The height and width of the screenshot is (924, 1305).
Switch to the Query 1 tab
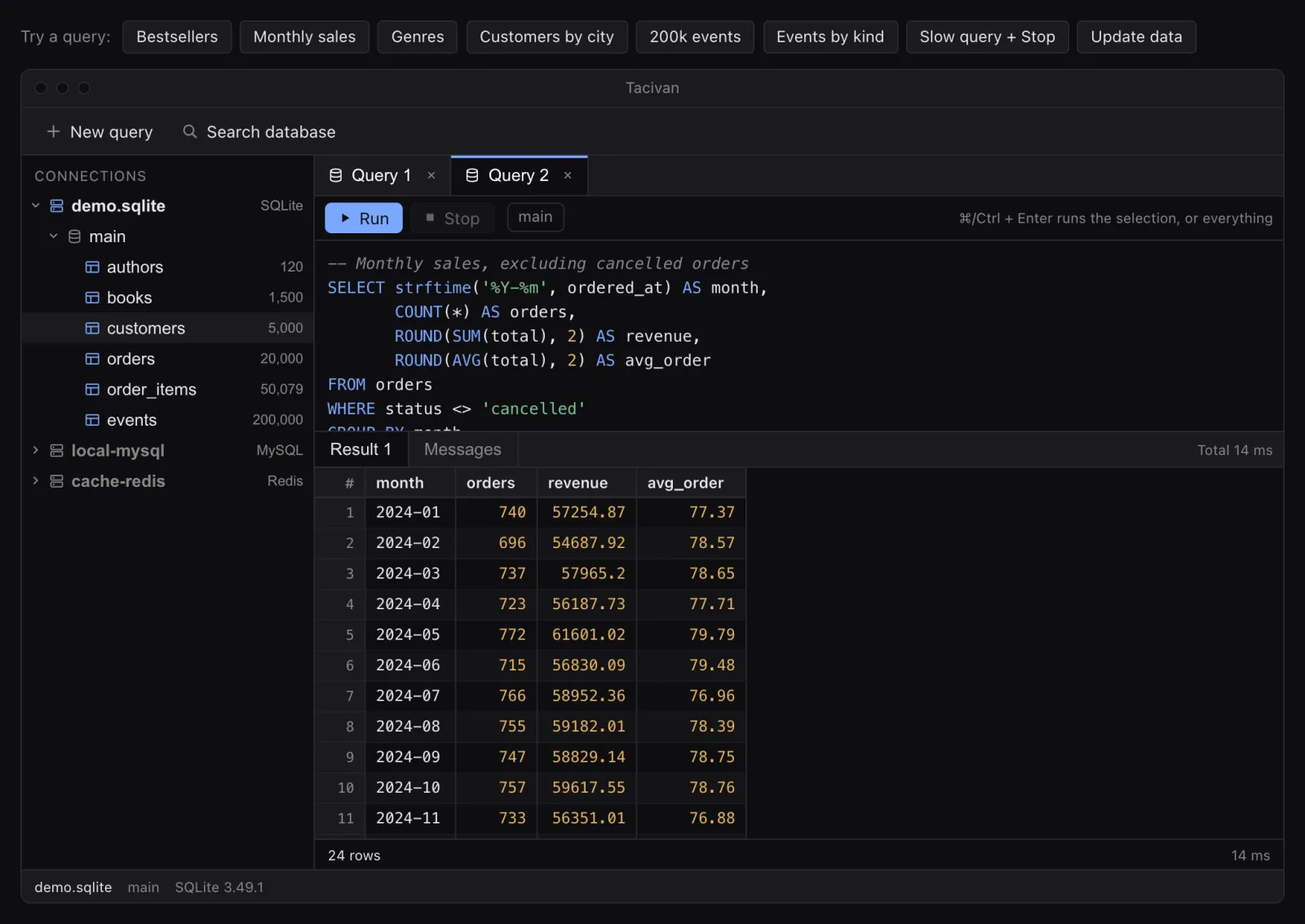[382, 175]
